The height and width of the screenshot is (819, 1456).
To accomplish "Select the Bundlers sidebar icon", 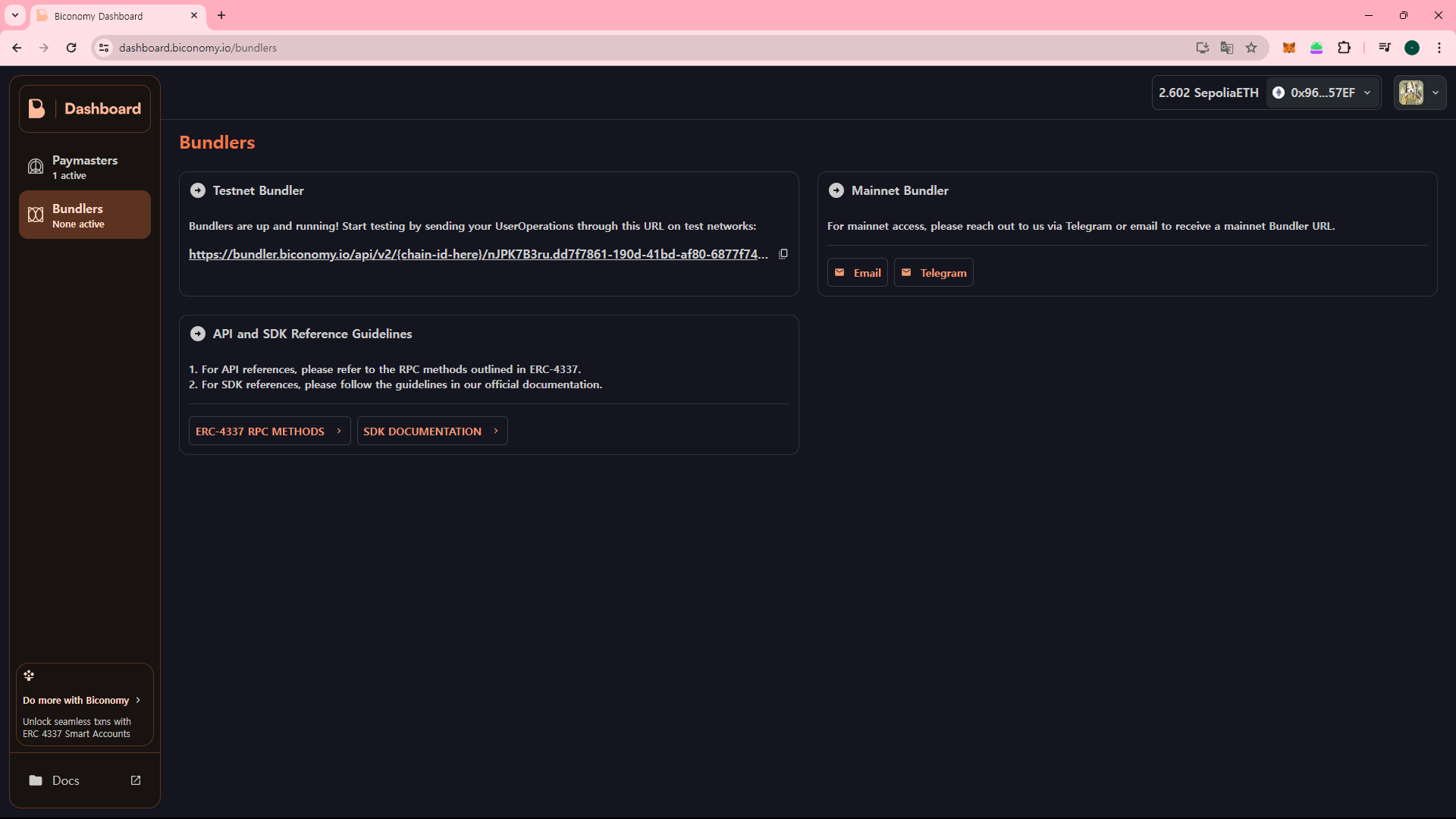I will 36,215.
